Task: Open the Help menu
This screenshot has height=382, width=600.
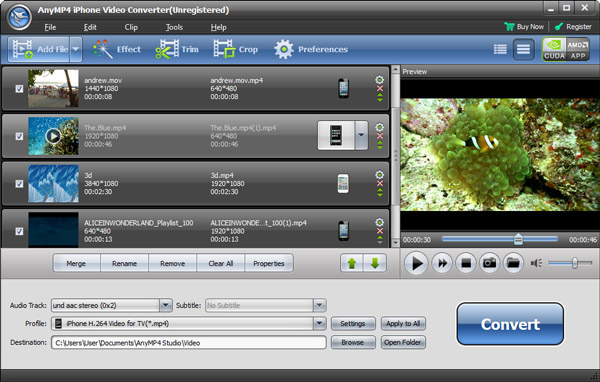Action: click(x=218, y=27)
